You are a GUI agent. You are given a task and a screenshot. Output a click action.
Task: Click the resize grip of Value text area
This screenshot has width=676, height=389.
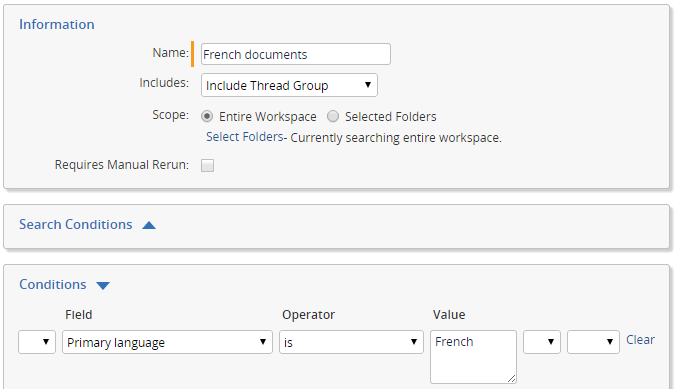click(512, 379)
